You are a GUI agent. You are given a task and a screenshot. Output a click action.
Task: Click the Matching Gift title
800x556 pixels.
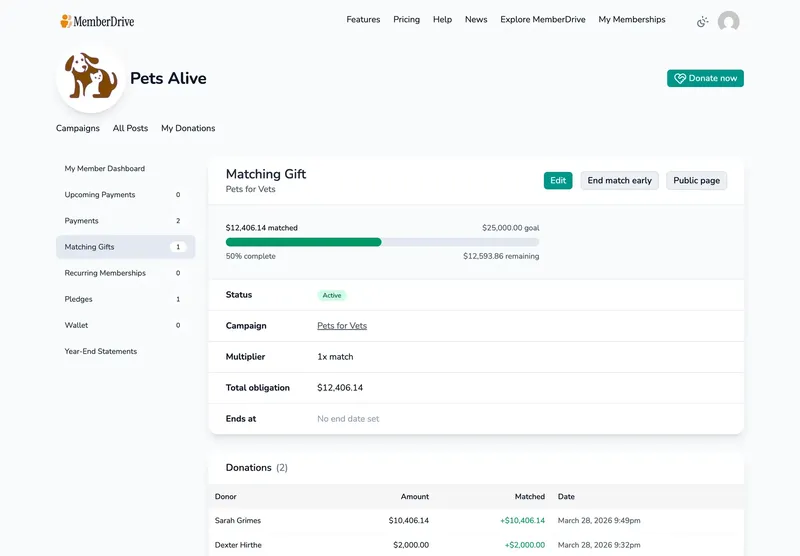point(266,174)
